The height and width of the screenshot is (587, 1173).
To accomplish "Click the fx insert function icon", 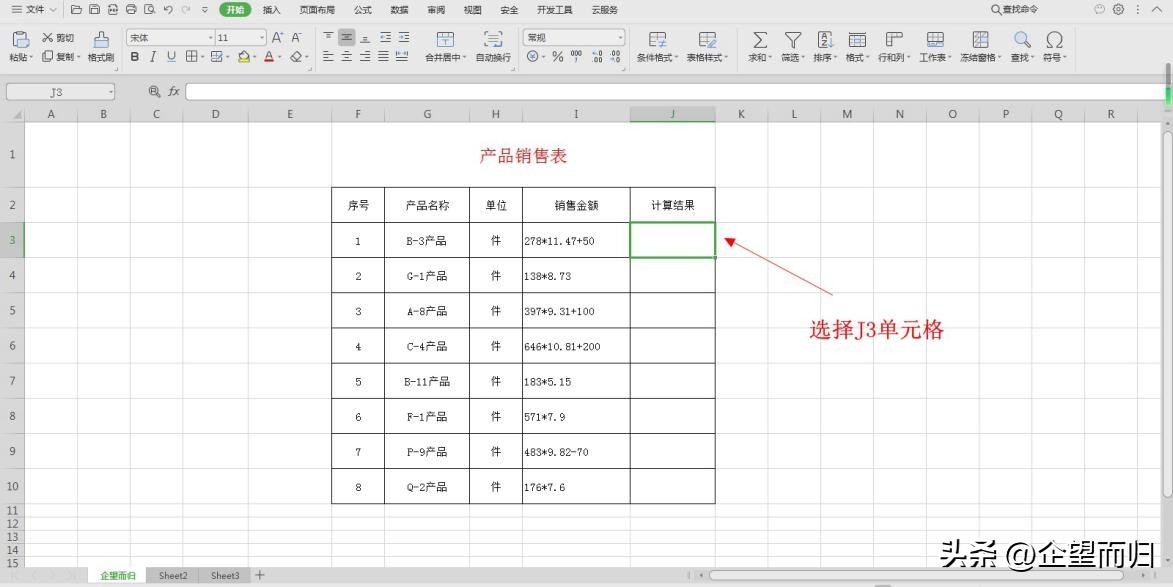I will click(x=174, y=91).
